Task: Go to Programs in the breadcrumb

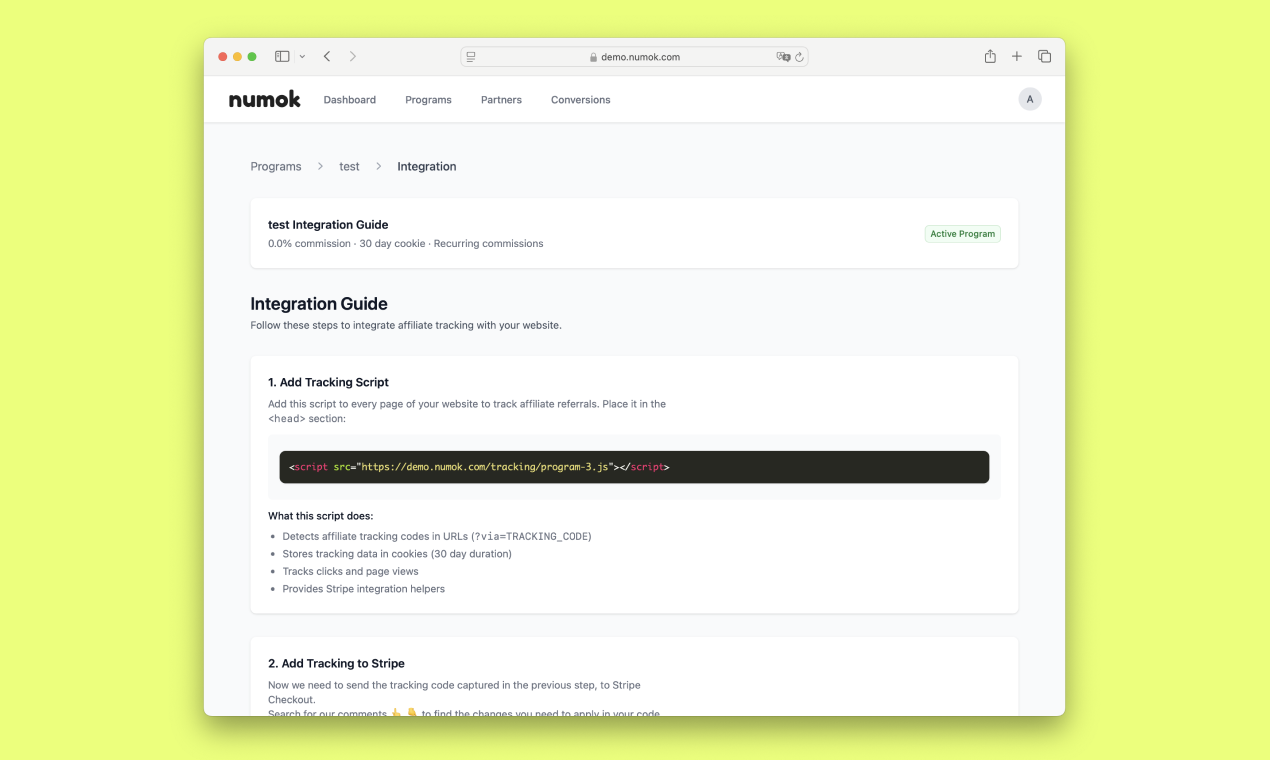Action: coord(276,166)
